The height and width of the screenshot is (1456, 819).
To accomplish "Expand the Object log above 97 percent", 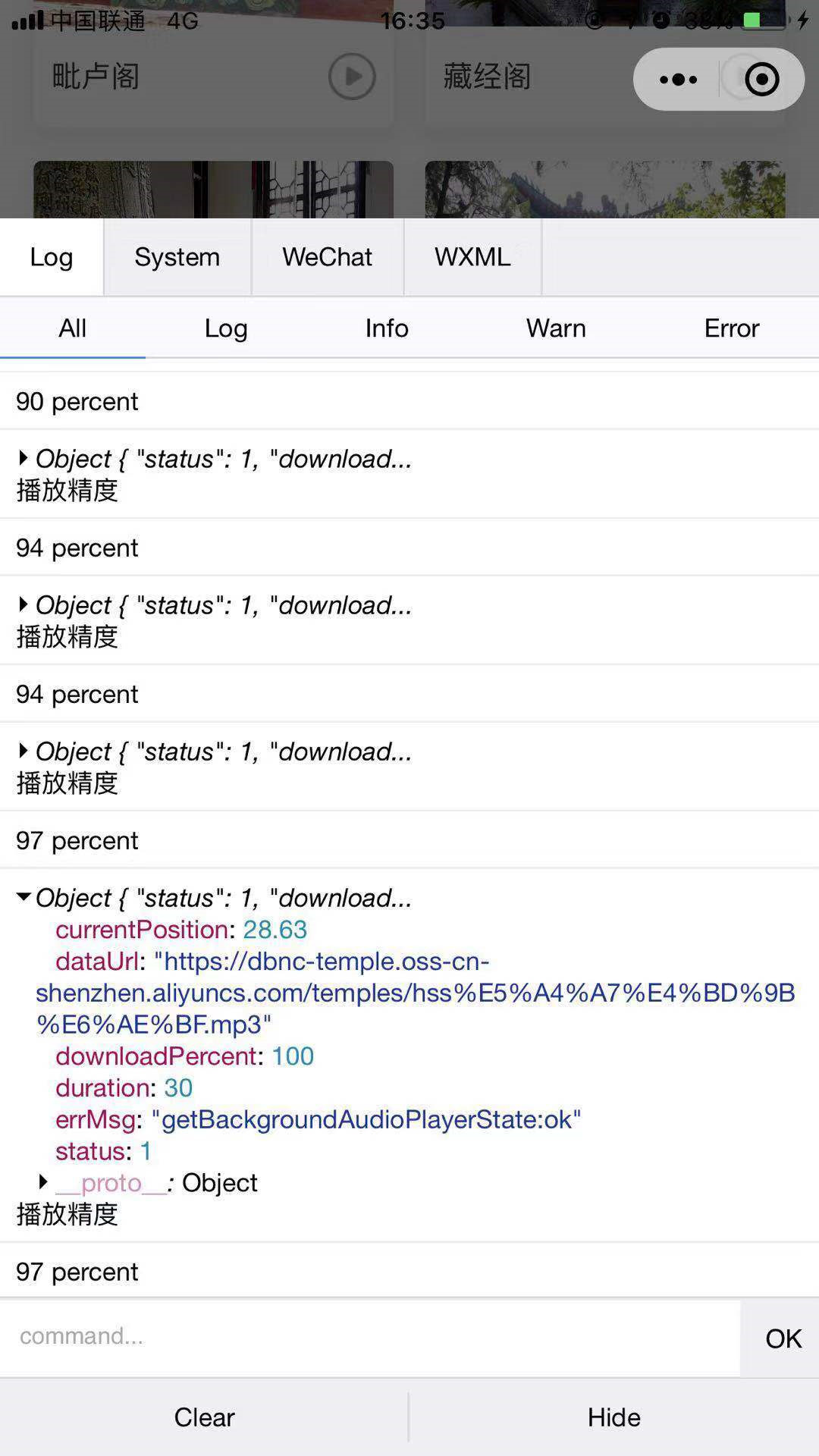I will [x=24, y=751].
